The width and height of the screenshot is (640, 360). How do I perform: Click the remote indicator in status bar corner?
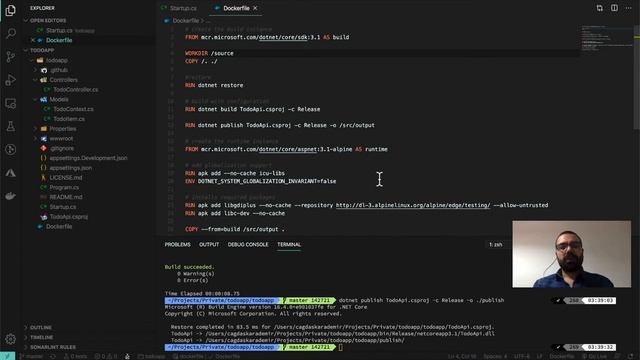pyautogui.click(x=7, y=356)
